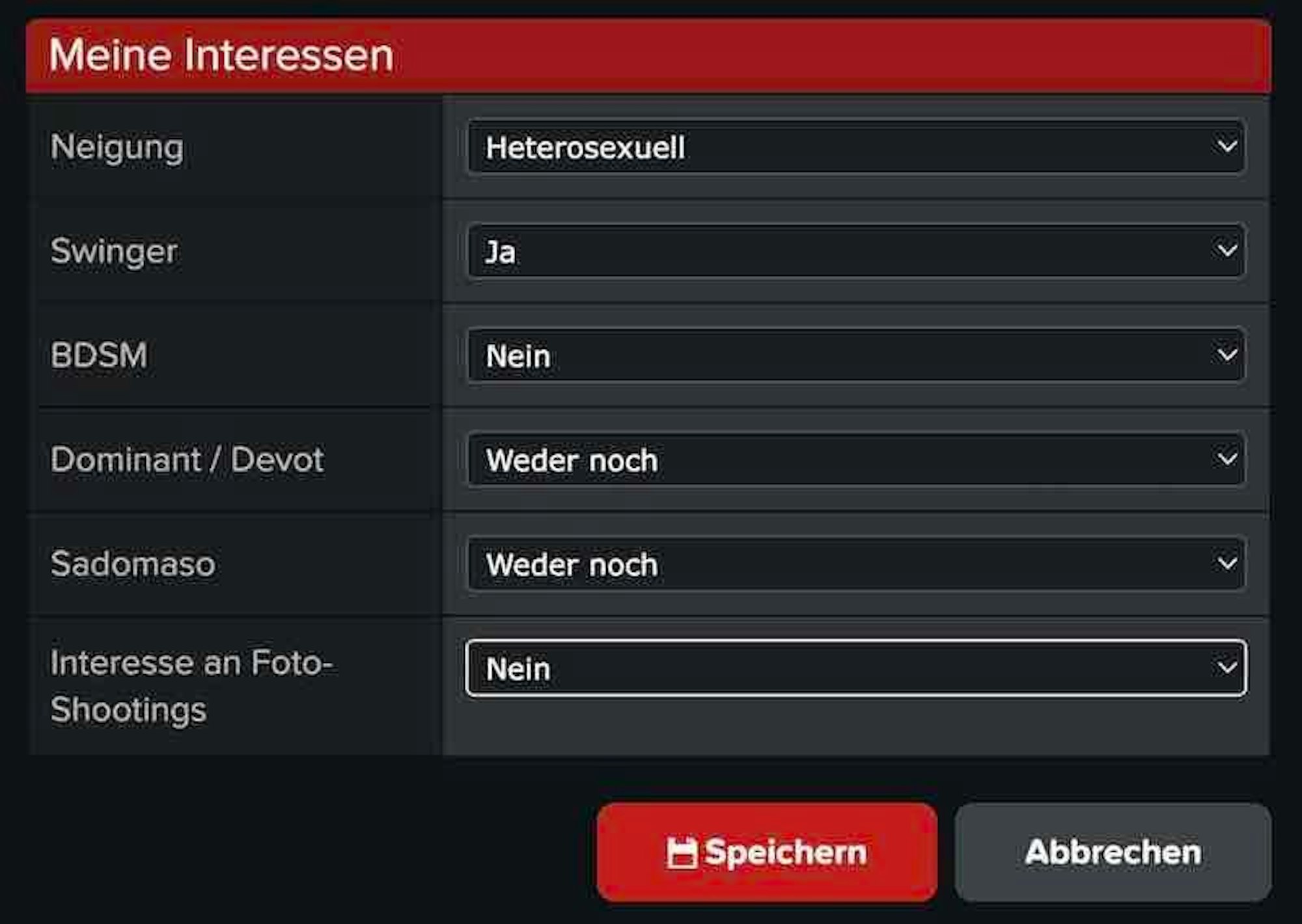
Task: Click the chevron arrow on the Heterosexuell field
Action: tap(1226, 146)
